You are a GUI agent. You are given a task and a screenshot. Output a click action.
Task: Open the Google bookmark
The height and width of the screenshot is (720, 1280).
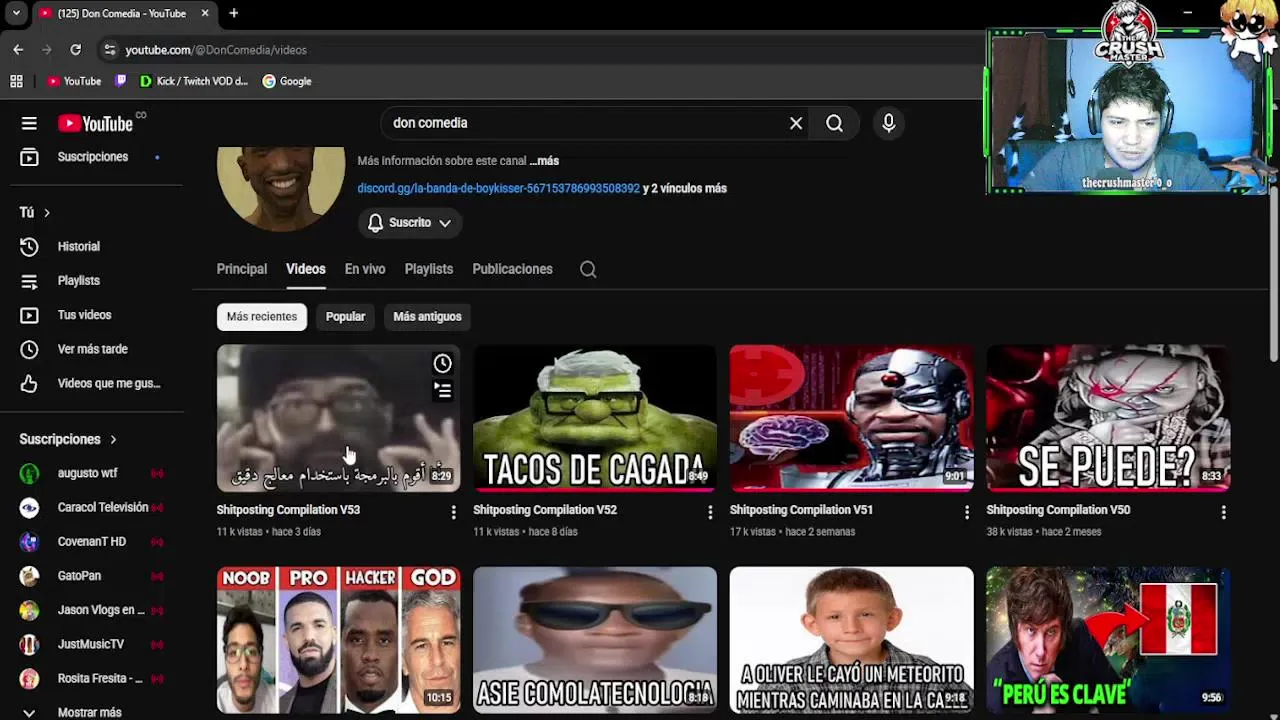click(x=287, y=81)
